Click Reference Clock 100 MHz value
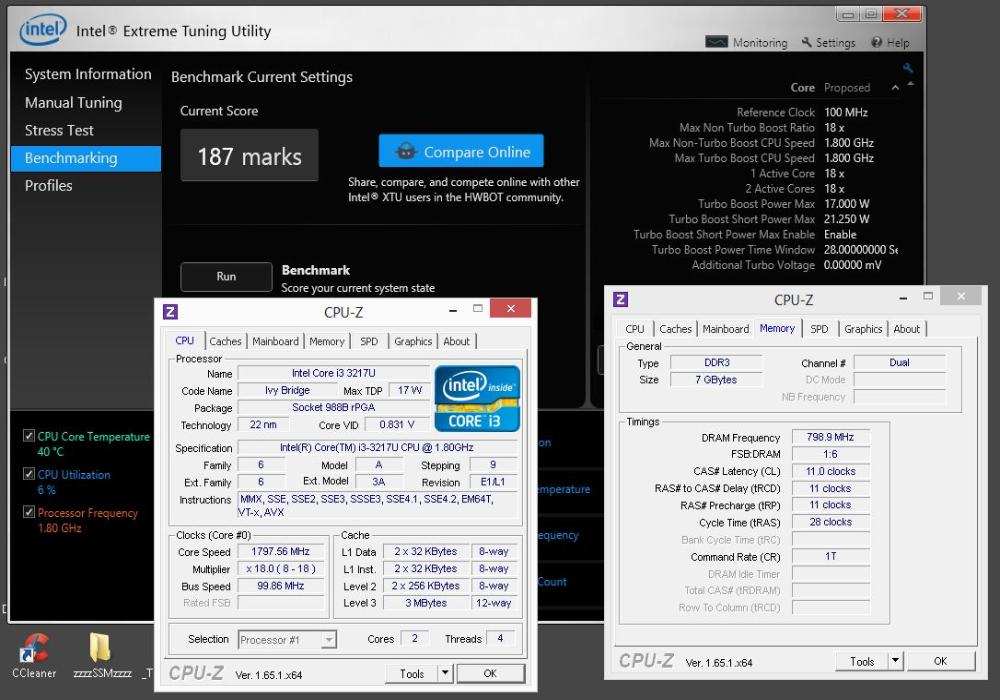This screenshot has width=1000, height=700. (846, 112)
